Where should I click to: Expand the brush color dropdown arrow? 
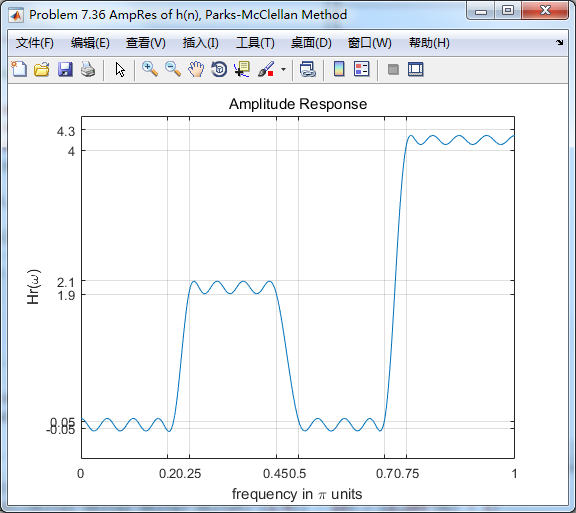[283, 69]
